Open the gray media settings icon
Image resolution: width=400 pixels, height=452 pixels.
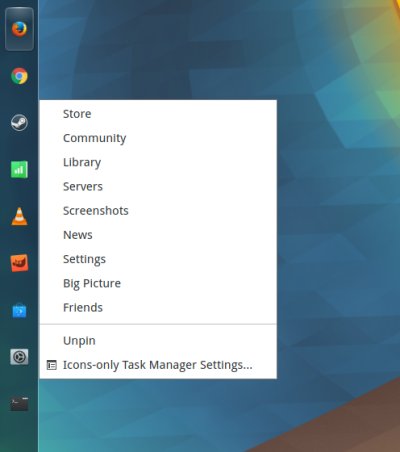point(19,357)
